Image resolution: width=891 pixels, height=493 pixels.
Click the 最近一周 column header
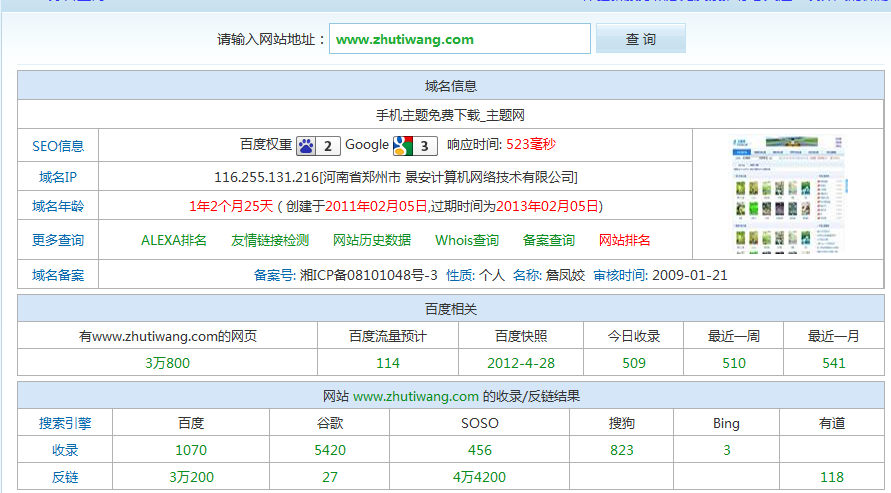tap(734, 336)
